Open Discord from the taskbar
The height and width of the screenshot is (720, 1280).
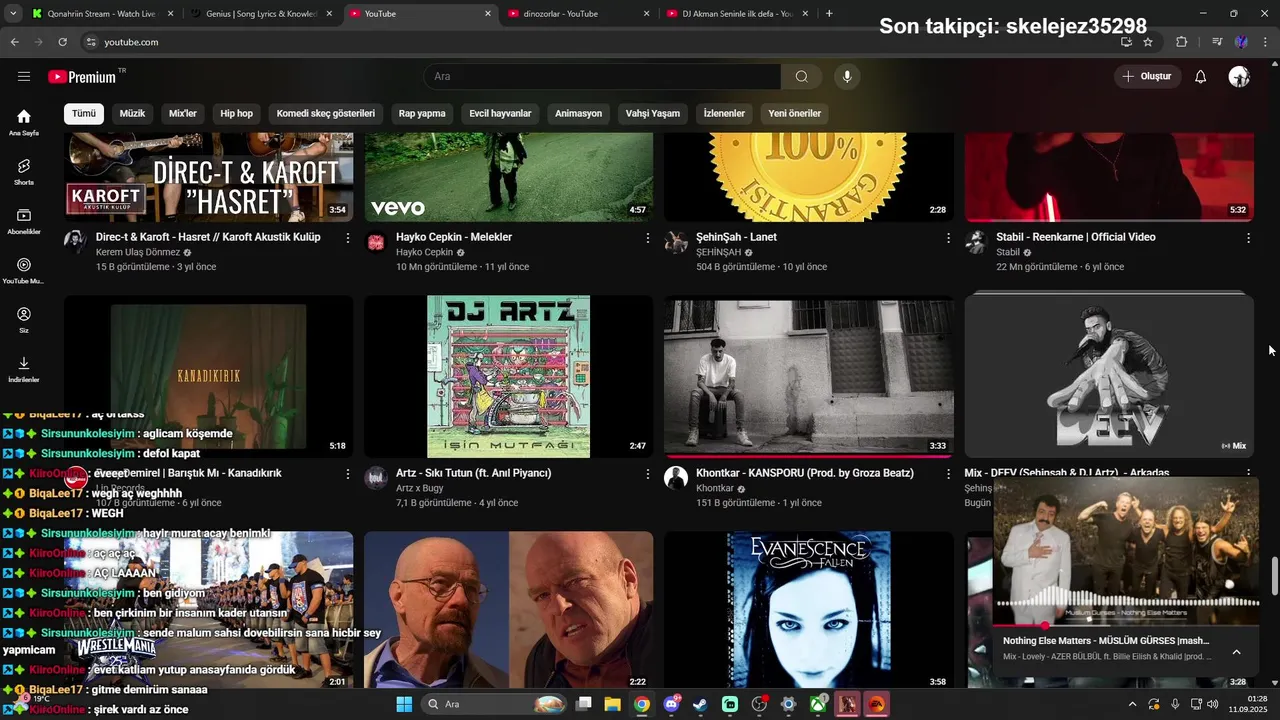671,704
